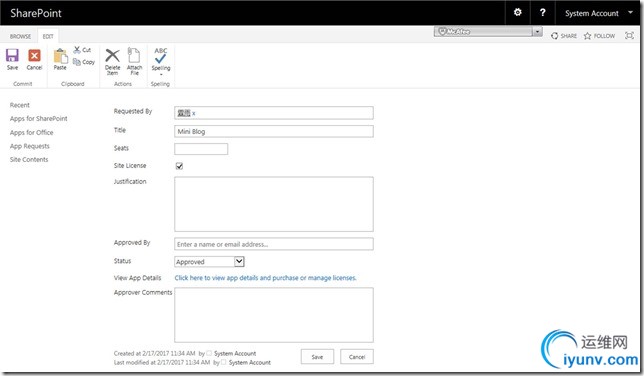Open the help question mark icon
The image size is (644, 376).
543,12
